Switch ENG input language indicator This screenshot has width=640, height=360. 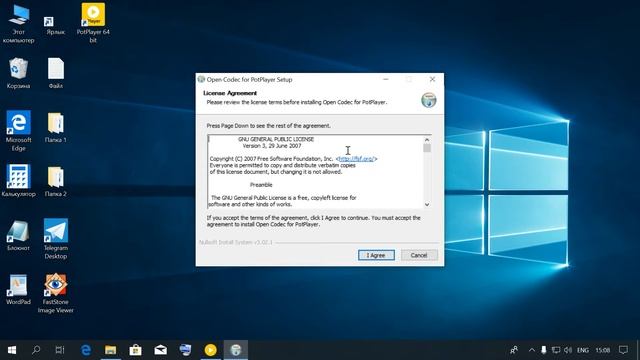coord(583,350)
